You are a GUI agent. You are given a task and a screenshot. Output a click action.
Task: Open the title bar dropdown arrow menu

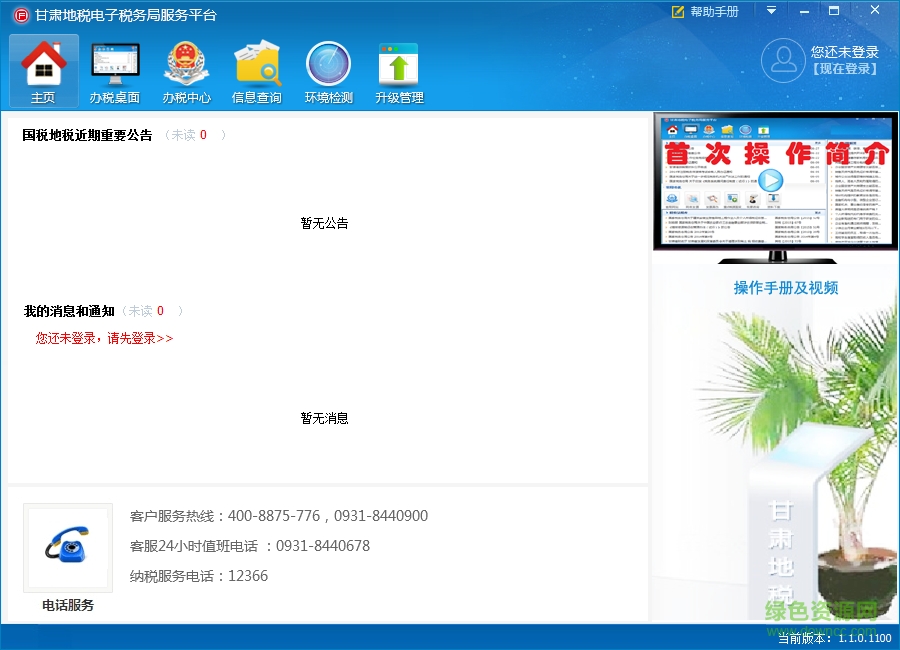770,12
